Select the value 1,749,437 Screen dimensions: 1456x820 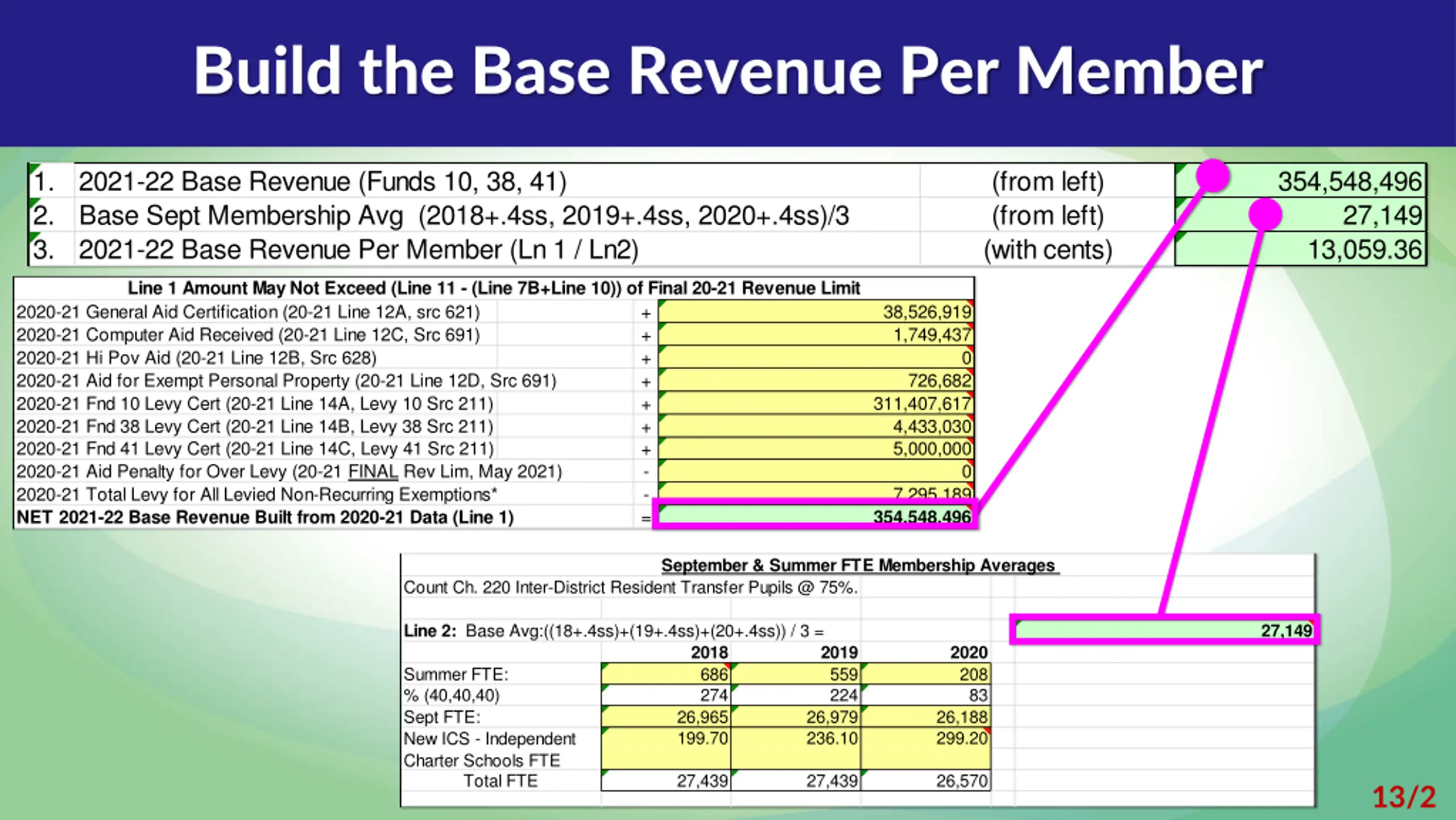932,335
